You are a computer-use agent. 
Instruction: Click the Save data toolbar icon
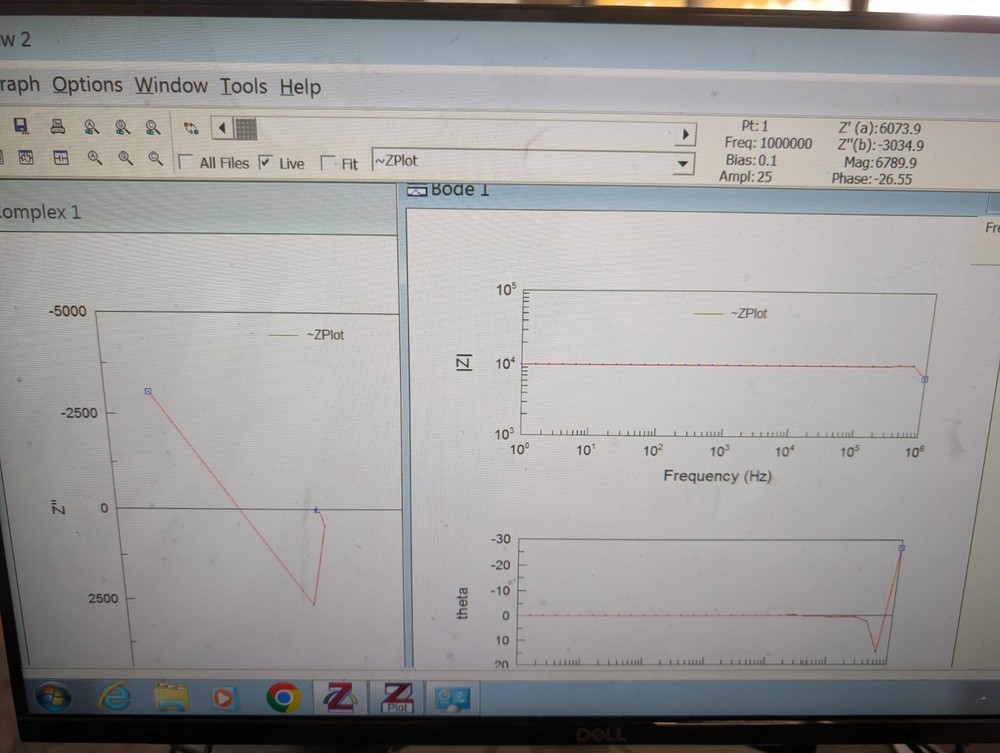tap(19, 126)
